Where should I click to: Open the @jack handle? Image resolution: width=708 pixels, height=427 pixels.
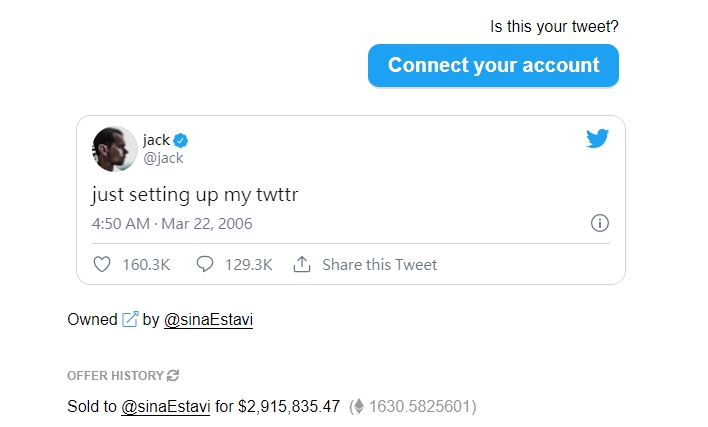coord(163,158)
